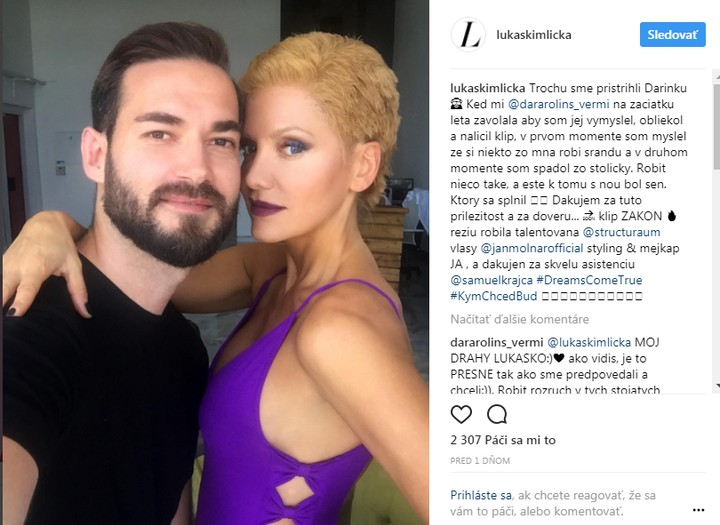Open the @samuelkrajca mention

pos(491,280)
